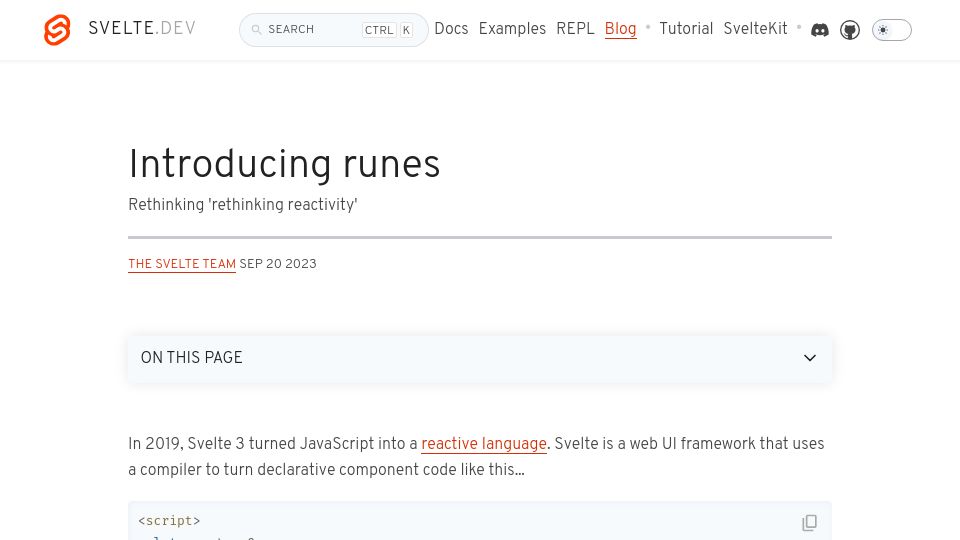Expand the On This Page chevron
The width and height of the screenshot is (960, 540).
coord(810,358)
